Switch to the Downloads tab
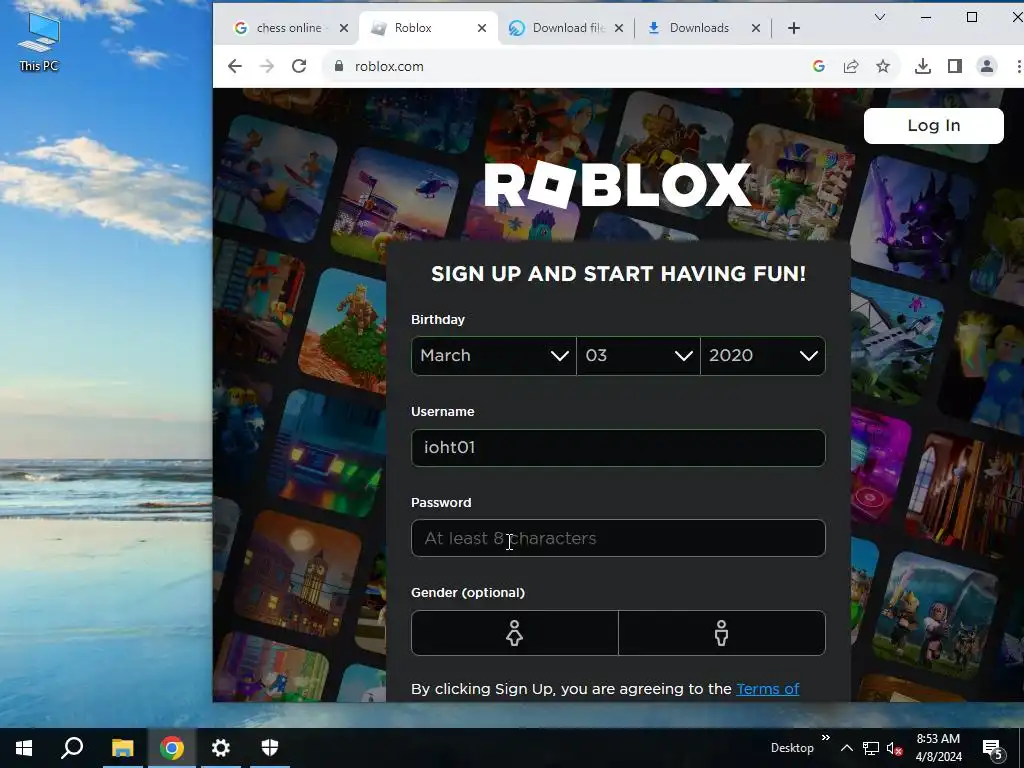 click(702, 28)
